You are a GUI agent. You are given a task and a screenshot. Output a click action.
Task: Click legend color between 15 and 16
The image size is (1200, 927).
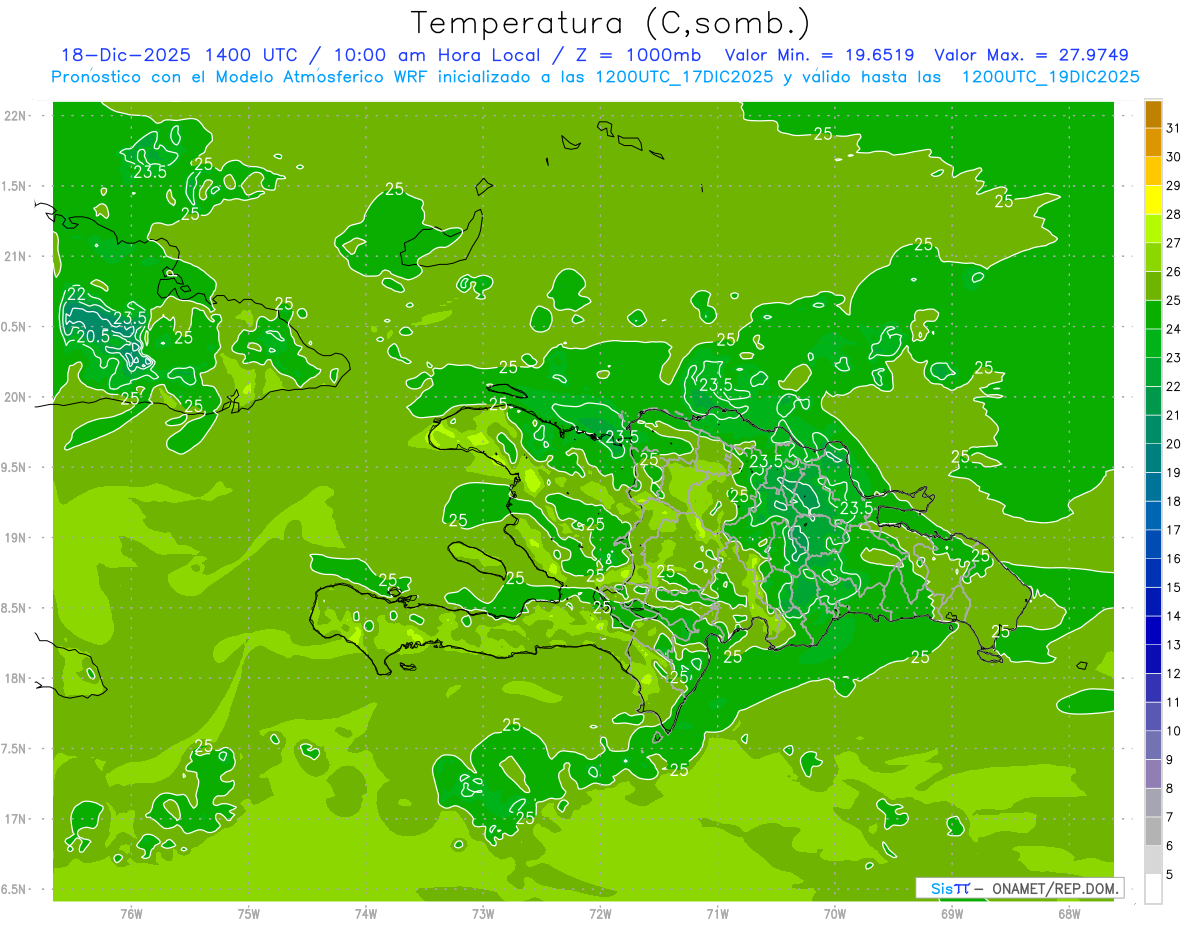1153,573
